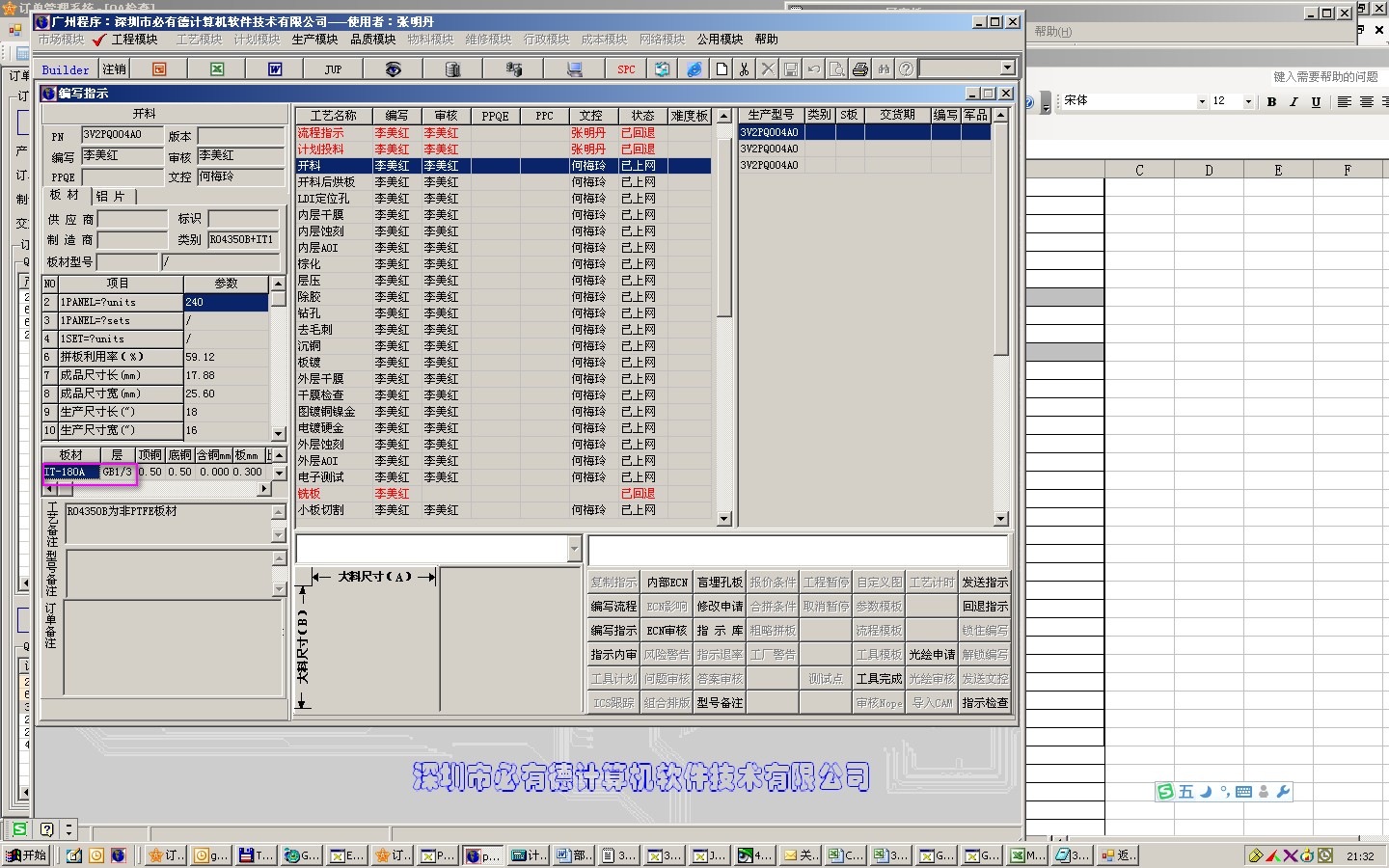Click the floppy disk save icon
The width and height of the screenshot is (1389, 868).
coord(791,69)
